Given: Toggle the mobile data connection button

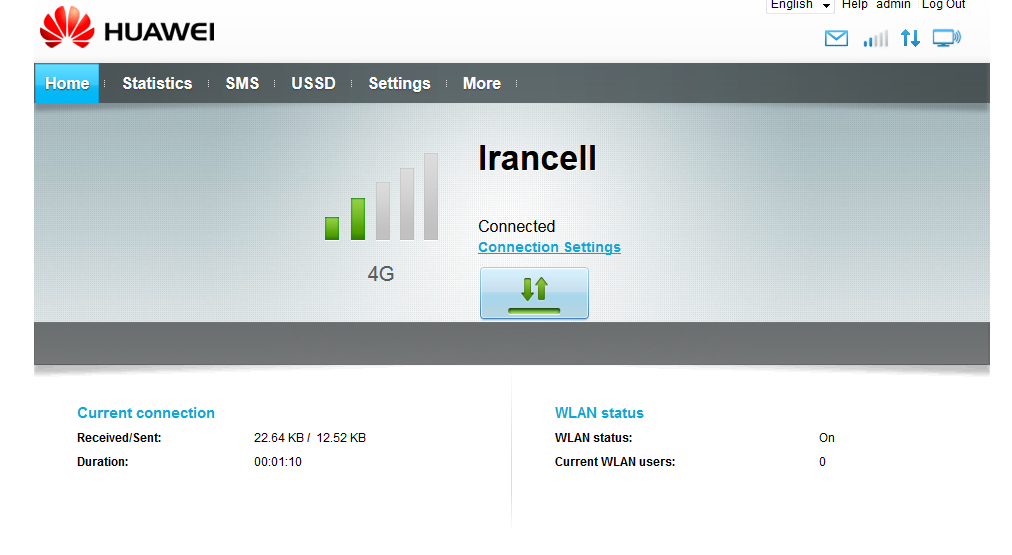Looking at the screenshot, I should pyautogui.click(x=534, y=293).
